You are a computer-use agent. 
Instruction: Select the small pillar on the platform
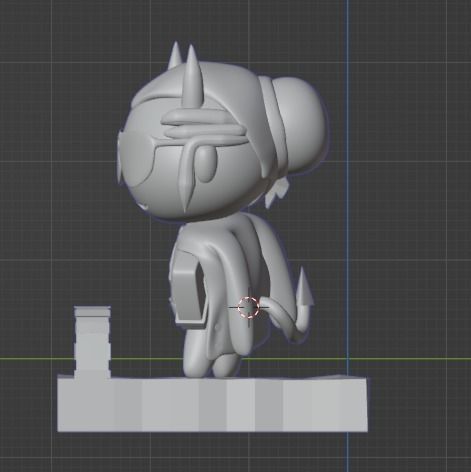[92, 342]
